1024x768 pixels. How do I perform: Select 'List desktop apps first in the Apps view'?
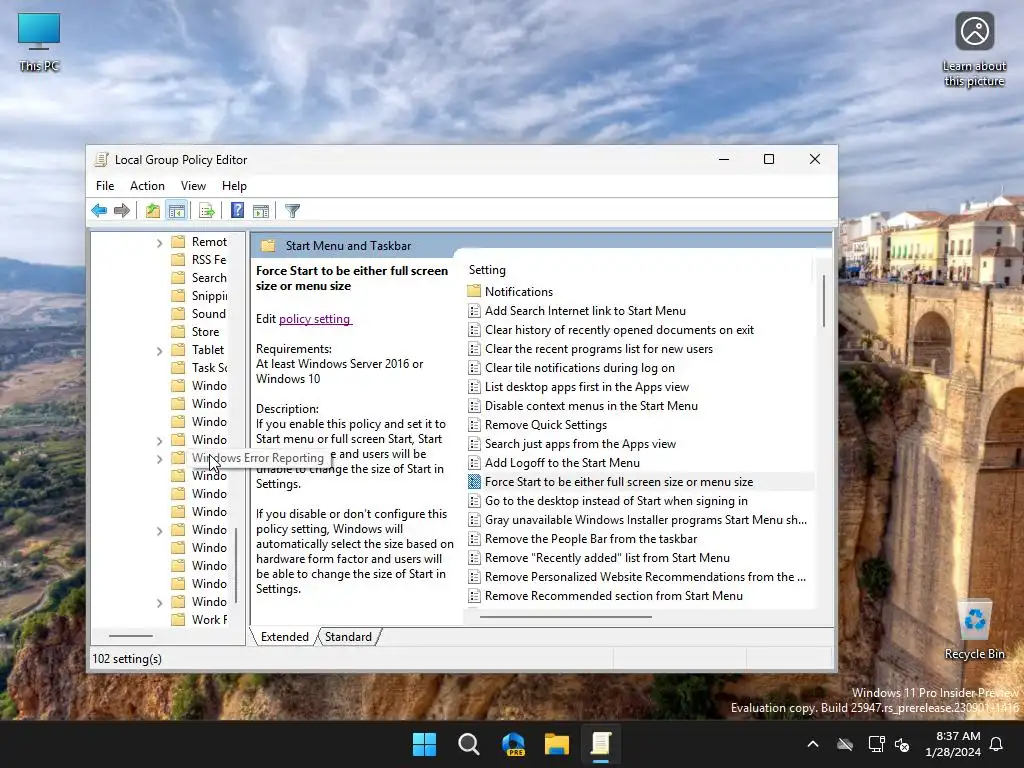coord(586,387)
